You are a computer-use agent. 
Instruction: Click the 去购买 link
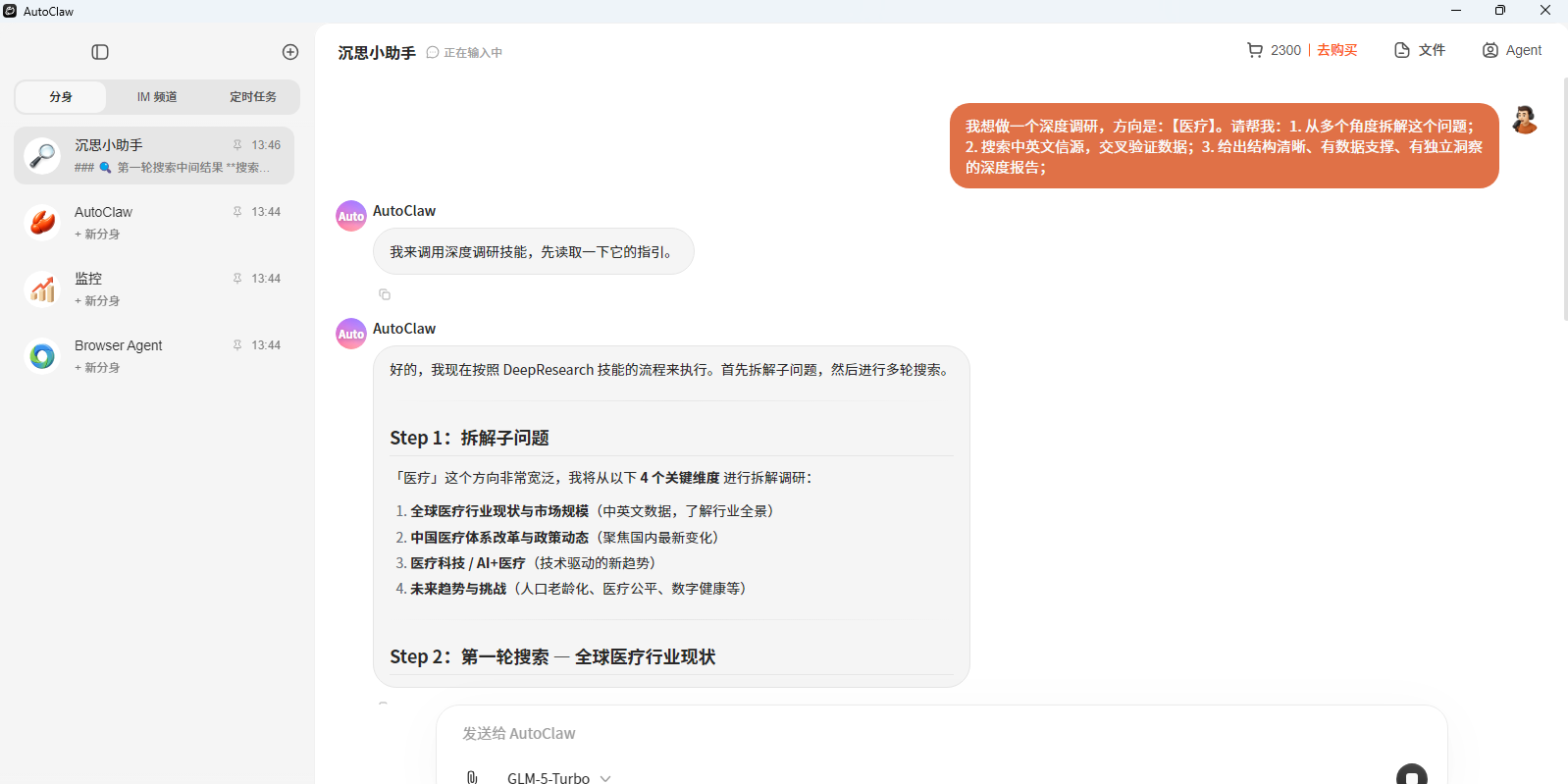click(x=1336, y=50)
